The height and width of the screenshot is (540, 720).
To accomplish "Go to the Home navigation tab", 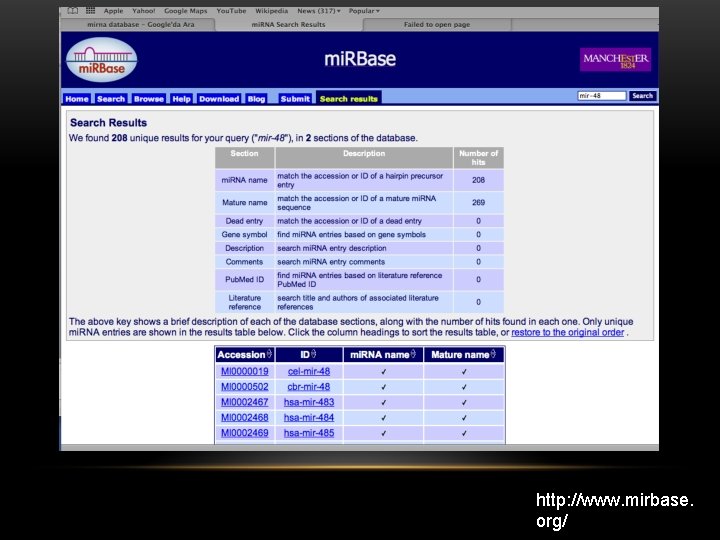I will pos(77,99).
